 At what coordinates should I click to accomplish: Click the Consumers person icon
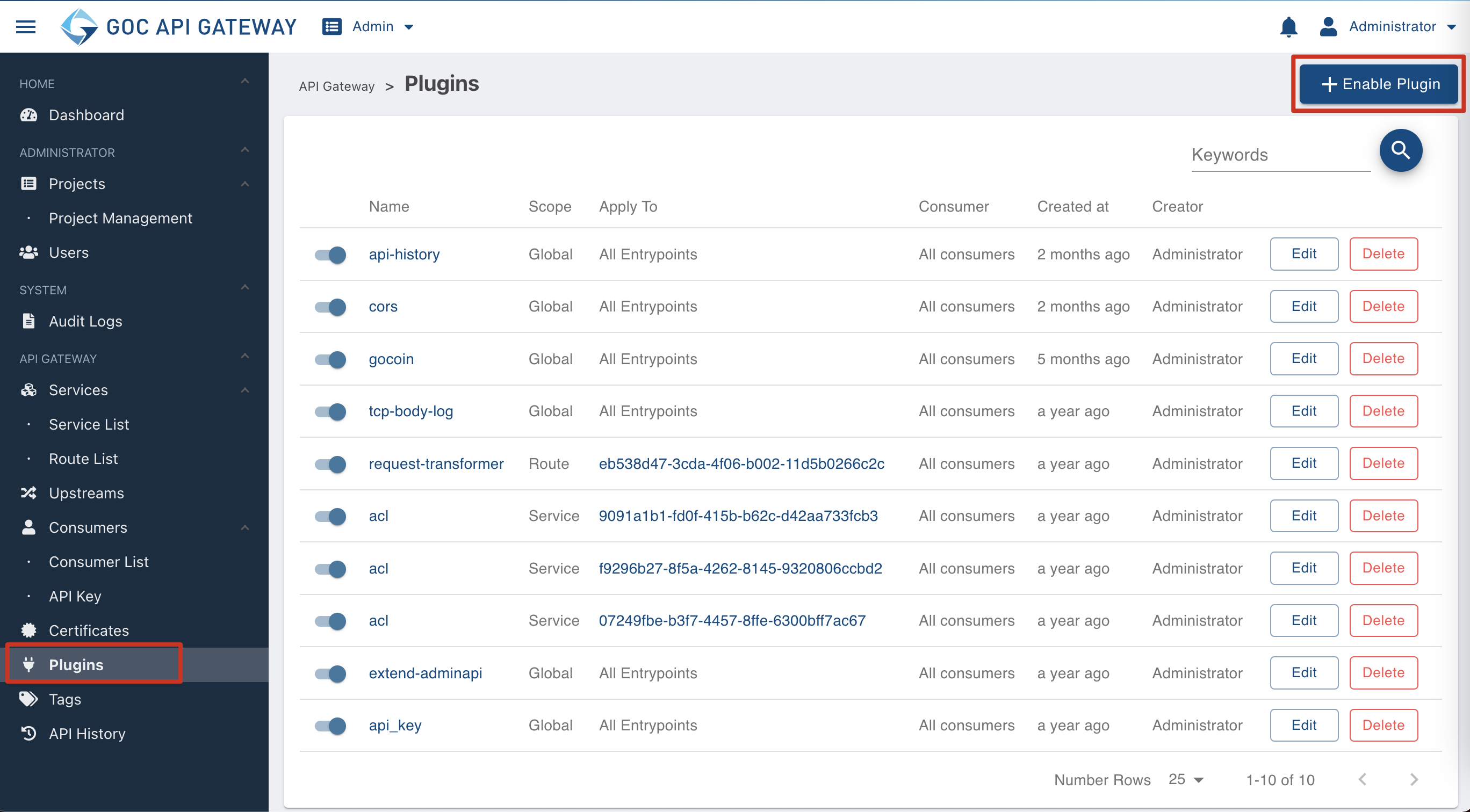[x=28, y=527]
